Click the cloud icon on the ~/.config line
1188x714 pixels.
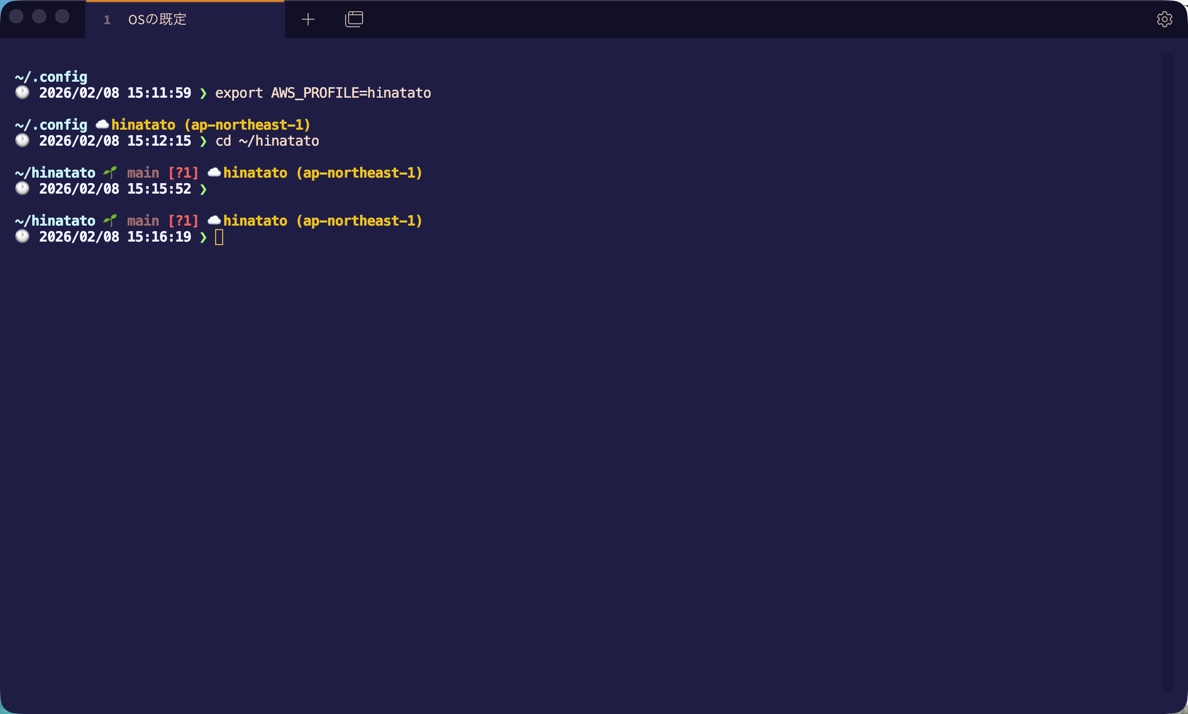pos(102,125)
